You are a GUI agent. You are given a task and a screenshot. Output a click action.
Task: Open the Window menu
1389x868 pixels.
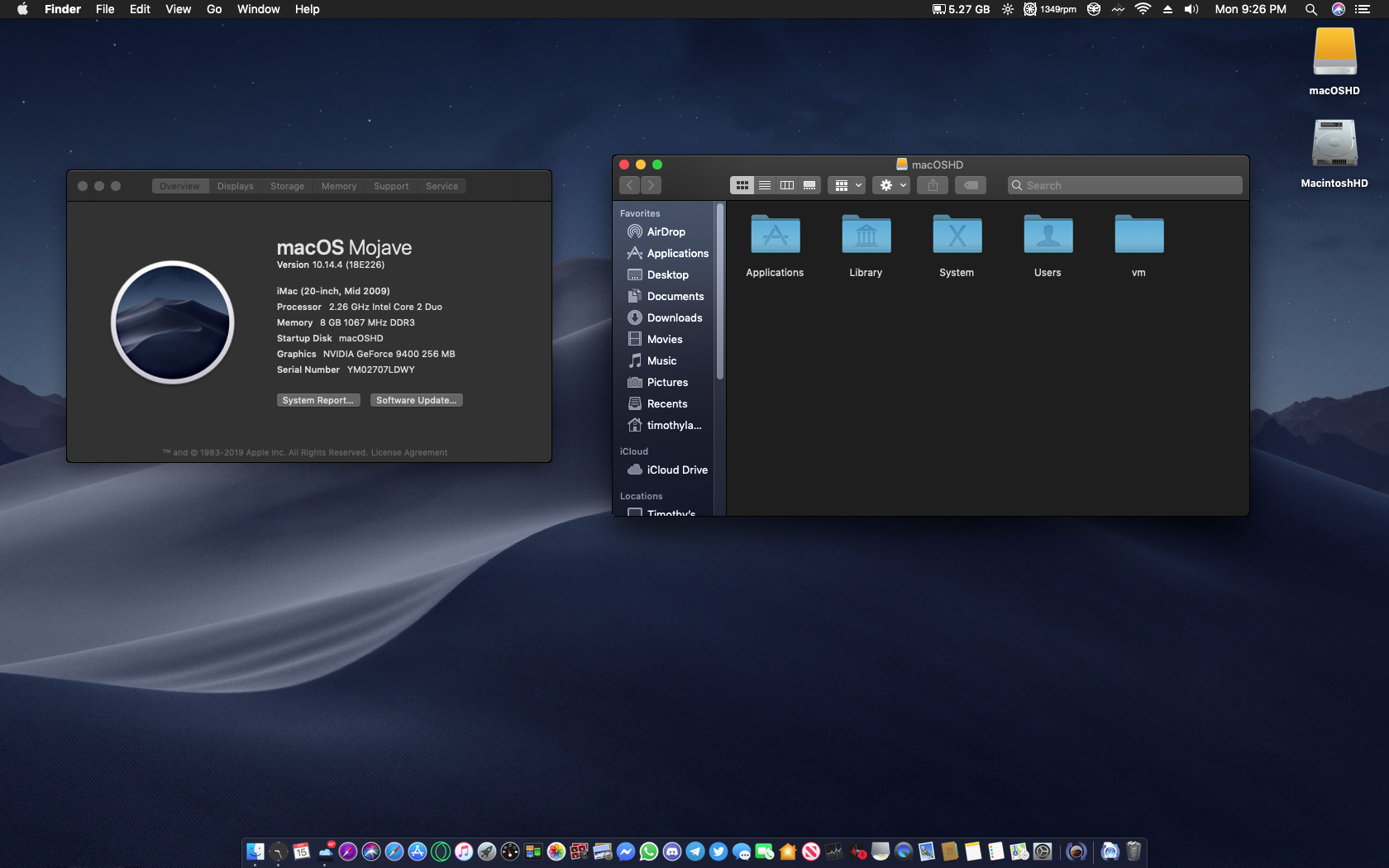(x=258, y=9)
